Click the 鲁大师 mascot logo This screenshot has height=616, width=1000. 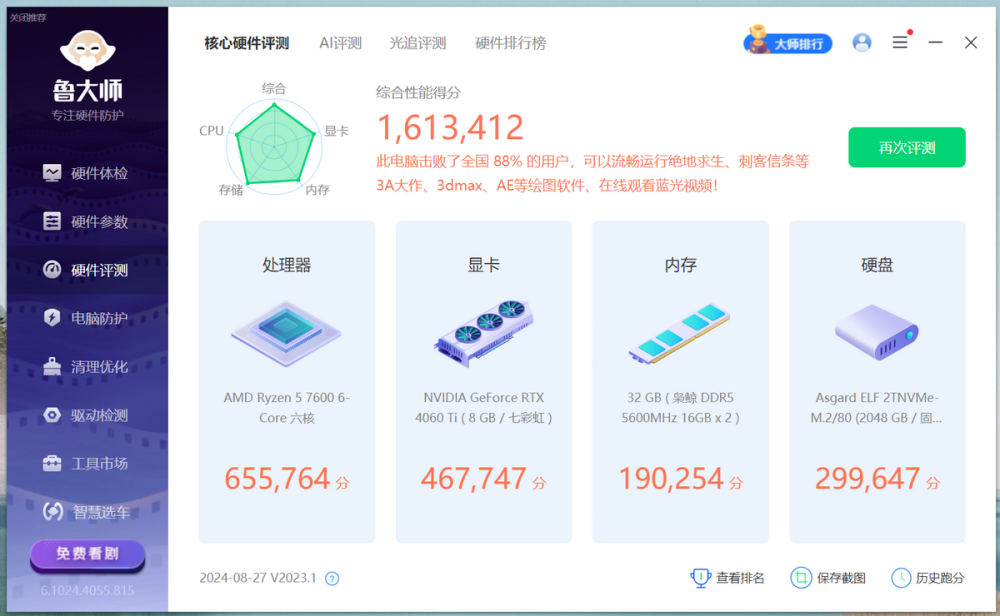[87, 51]
